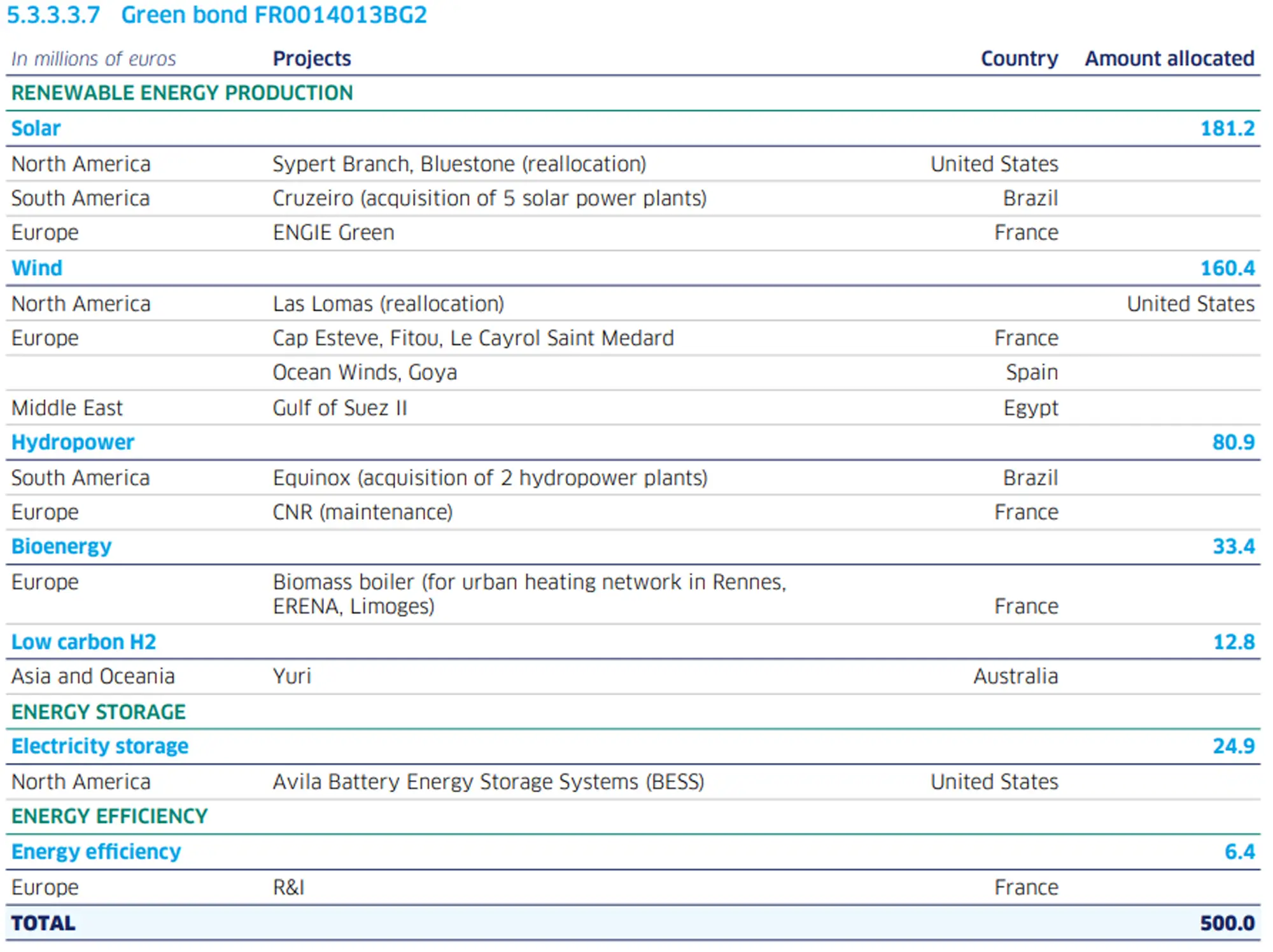Click the 'Middle East' region cell

67,408
